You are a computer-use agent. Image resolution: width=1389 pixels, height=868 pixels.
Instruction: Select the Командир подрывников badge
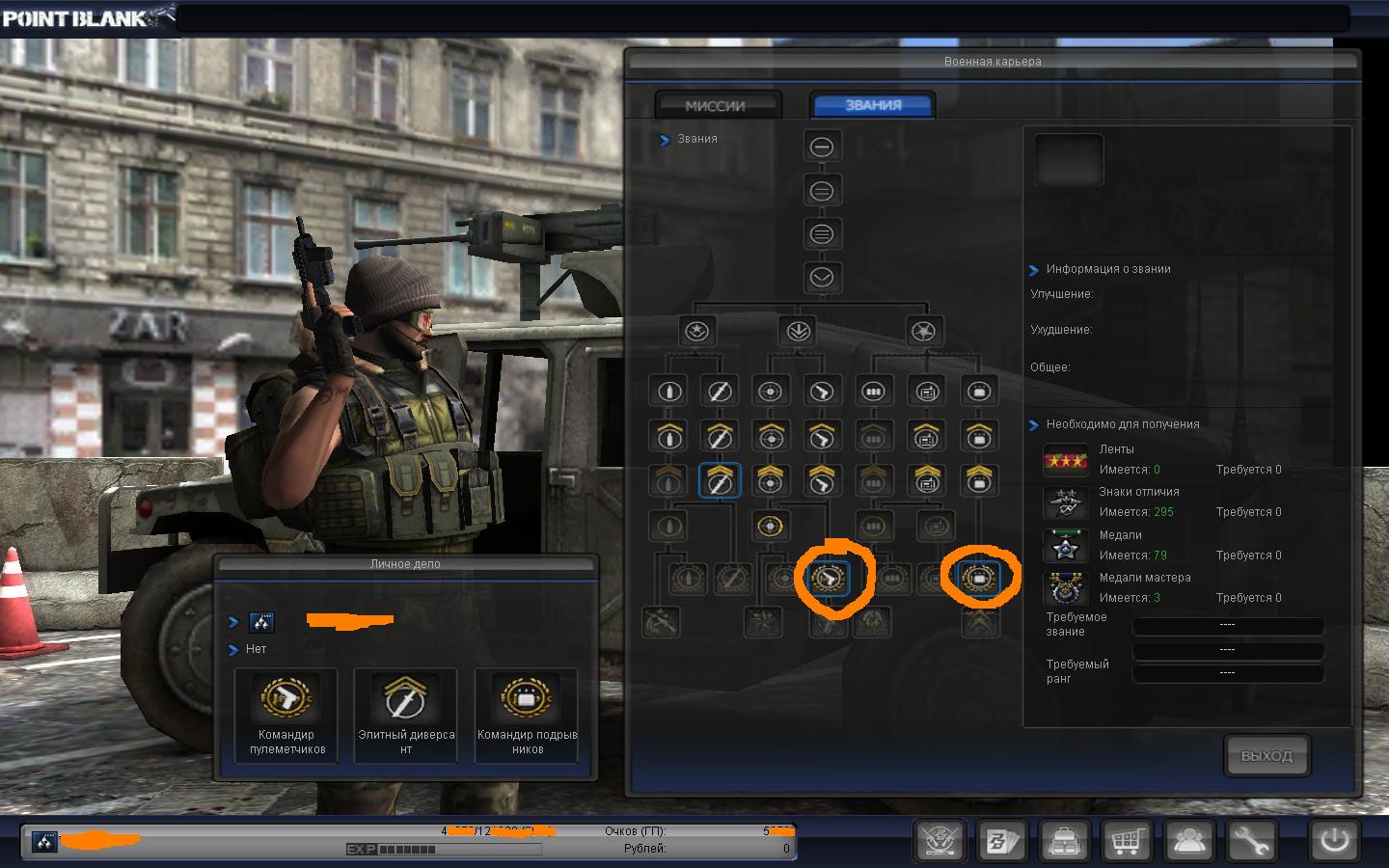tap(527, 716)
